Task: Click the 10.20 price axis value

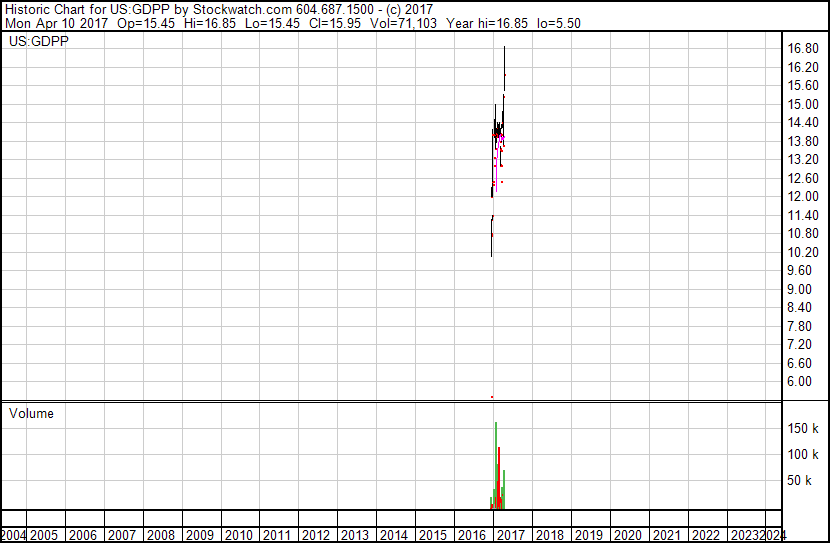Action: 803,252
